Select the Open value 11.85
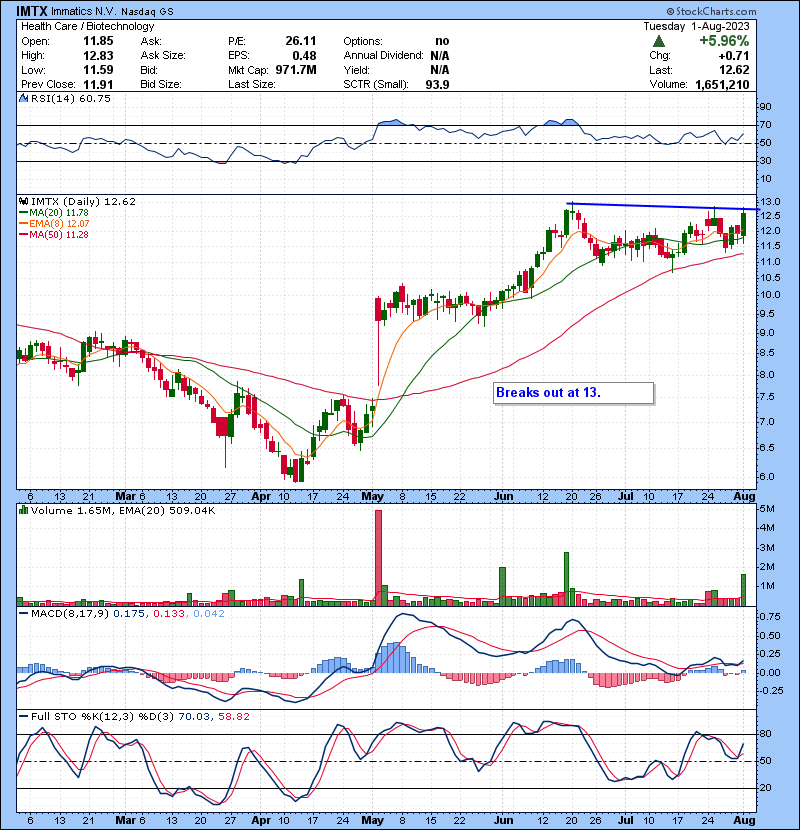 coord(98,41)
